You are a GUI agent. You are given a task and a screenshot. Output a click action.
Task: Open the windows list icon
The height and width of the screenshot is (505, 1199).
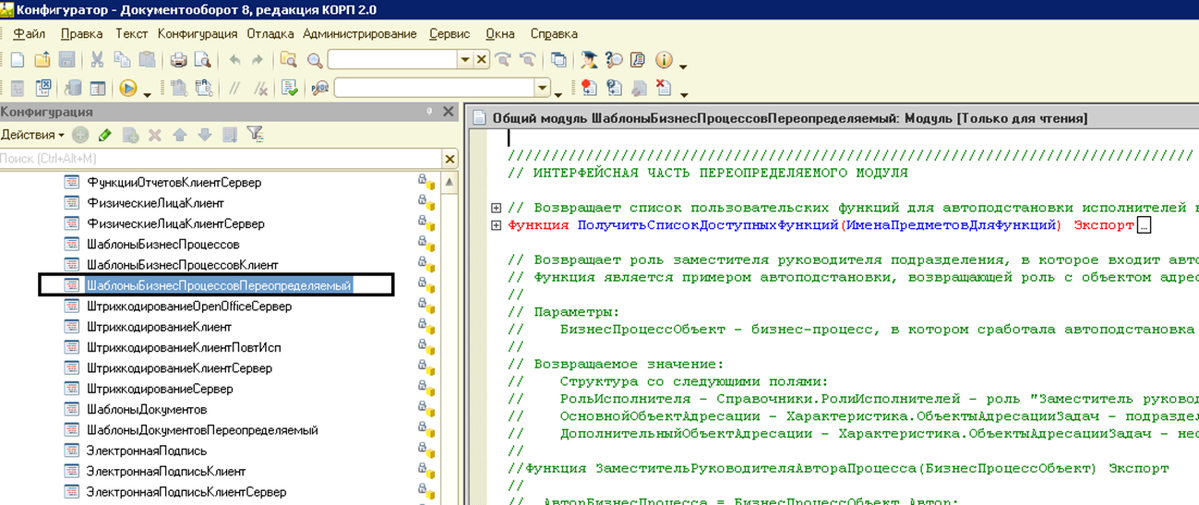(x=559, y=60)
